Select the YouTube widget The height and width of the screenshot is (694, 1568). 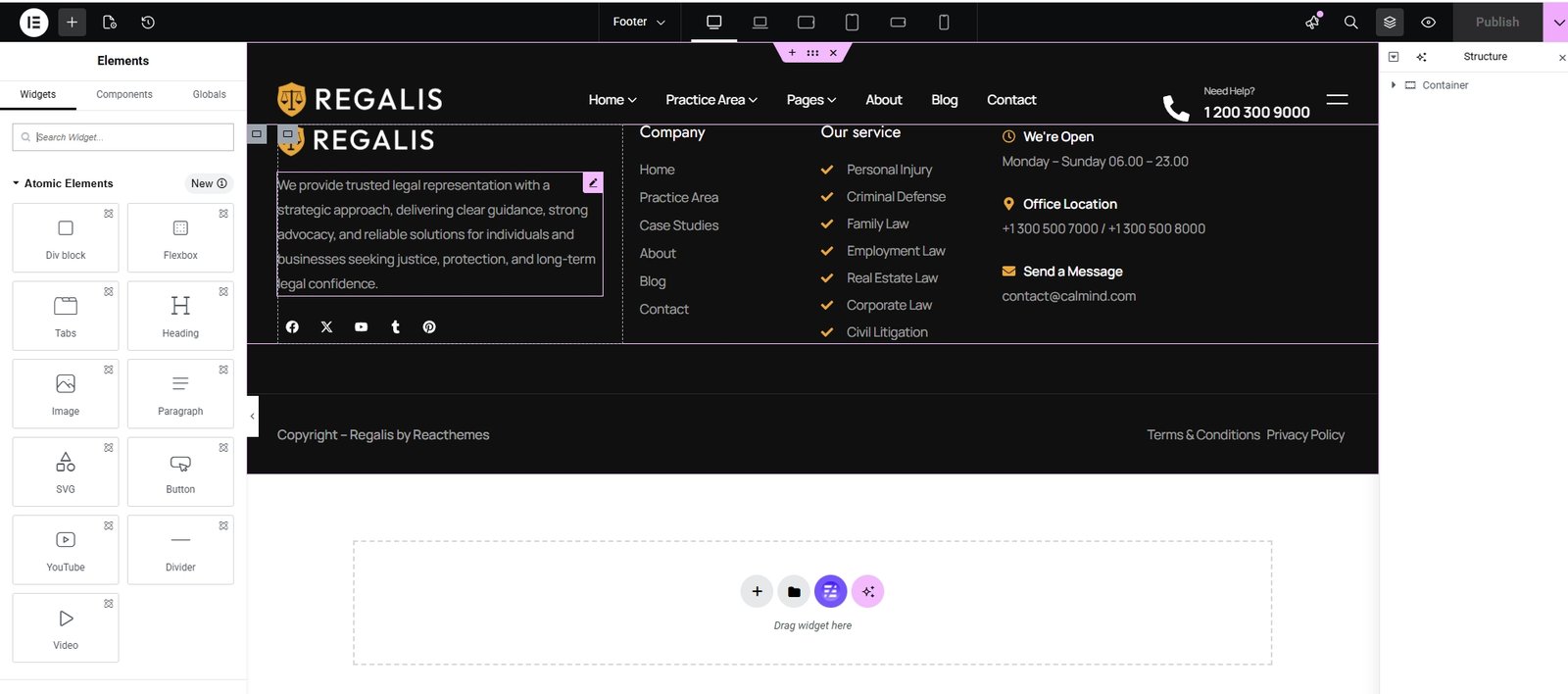coord(66,549)
